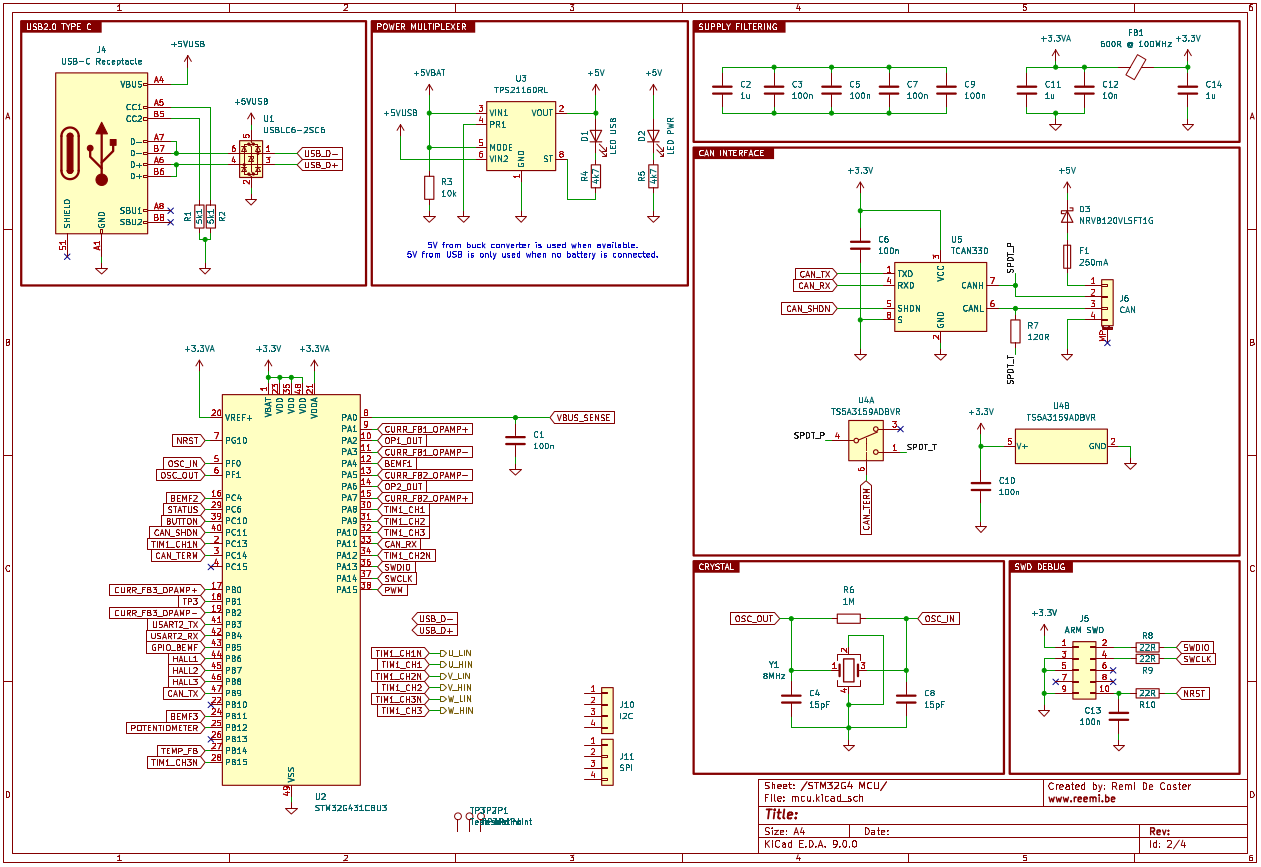1261x867 pixels.
Task: Select the U_LIN hierarchical label
Action: point(455,653)
